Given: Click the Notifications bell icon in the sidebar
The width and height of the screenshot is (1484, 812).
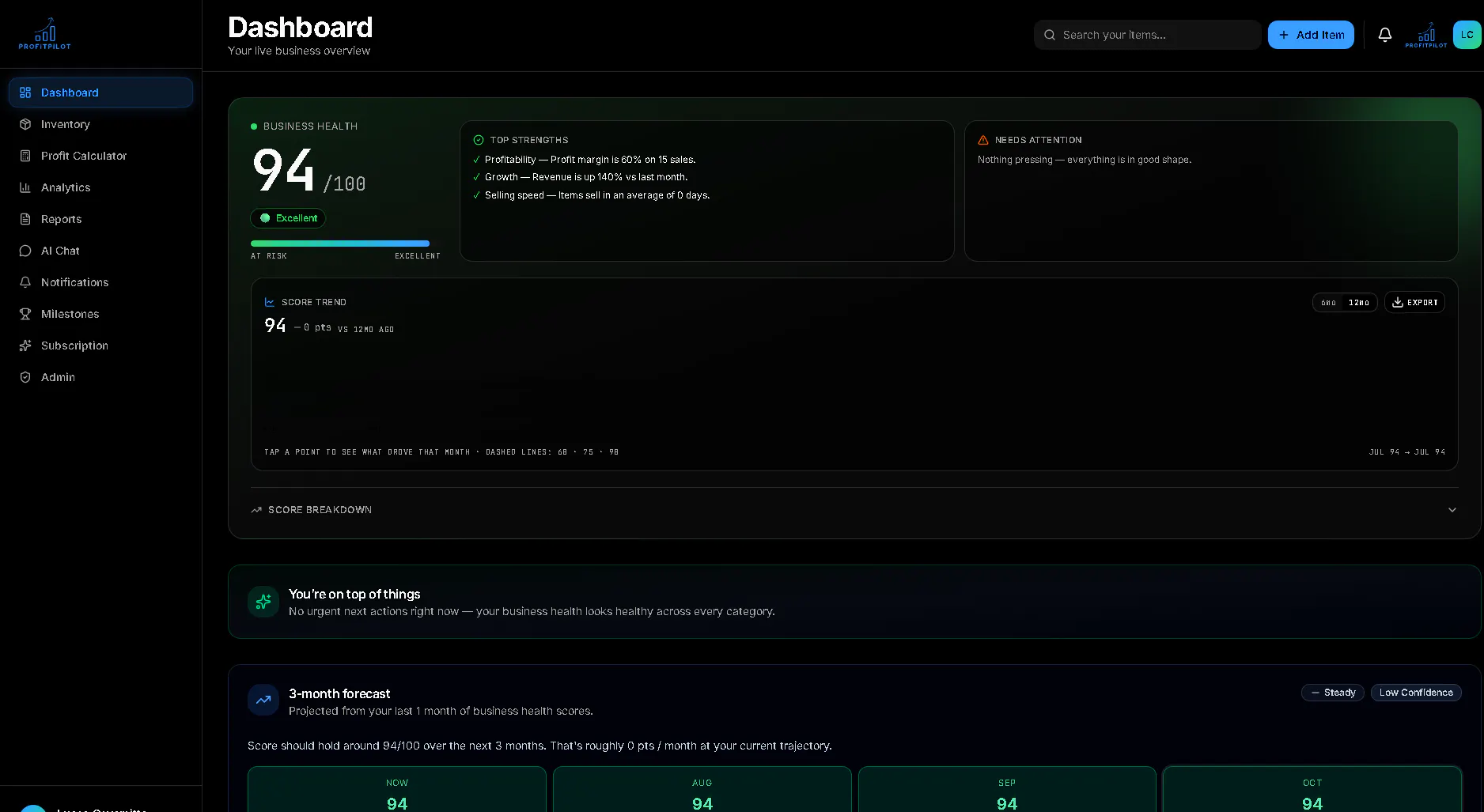Looking at the screenshot, I should [x=25, y=282].
